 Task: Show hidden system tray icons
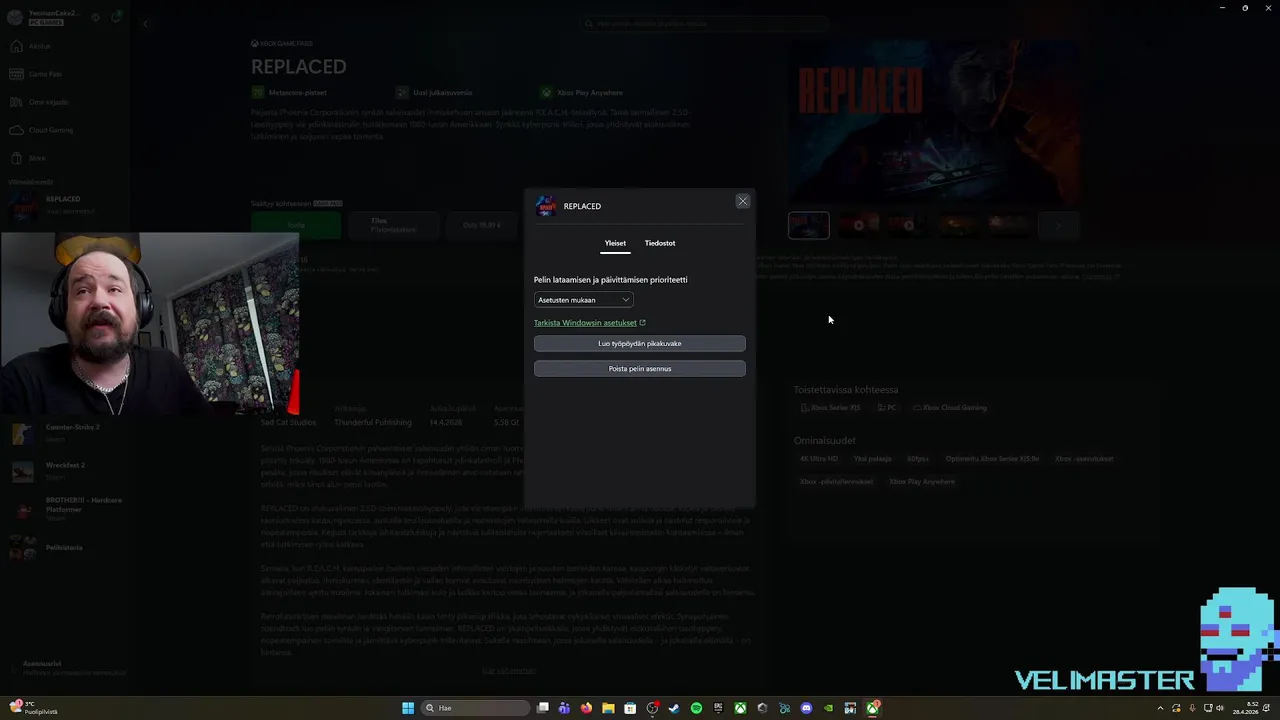pos(1160,708)
